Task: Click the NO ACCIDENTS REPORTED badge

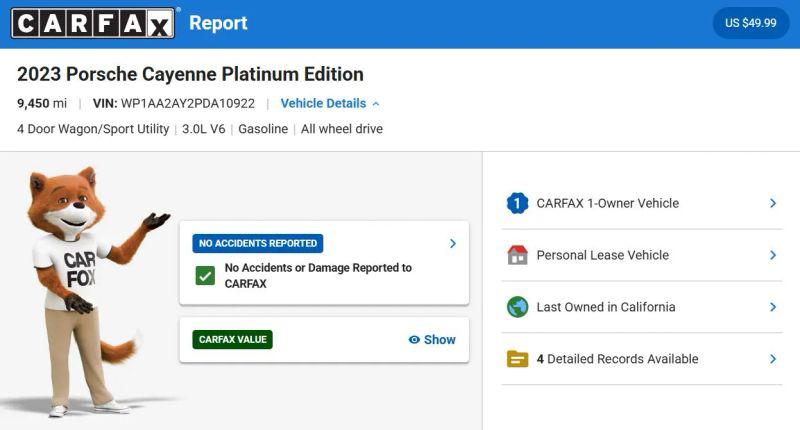Action: (258, 243)
